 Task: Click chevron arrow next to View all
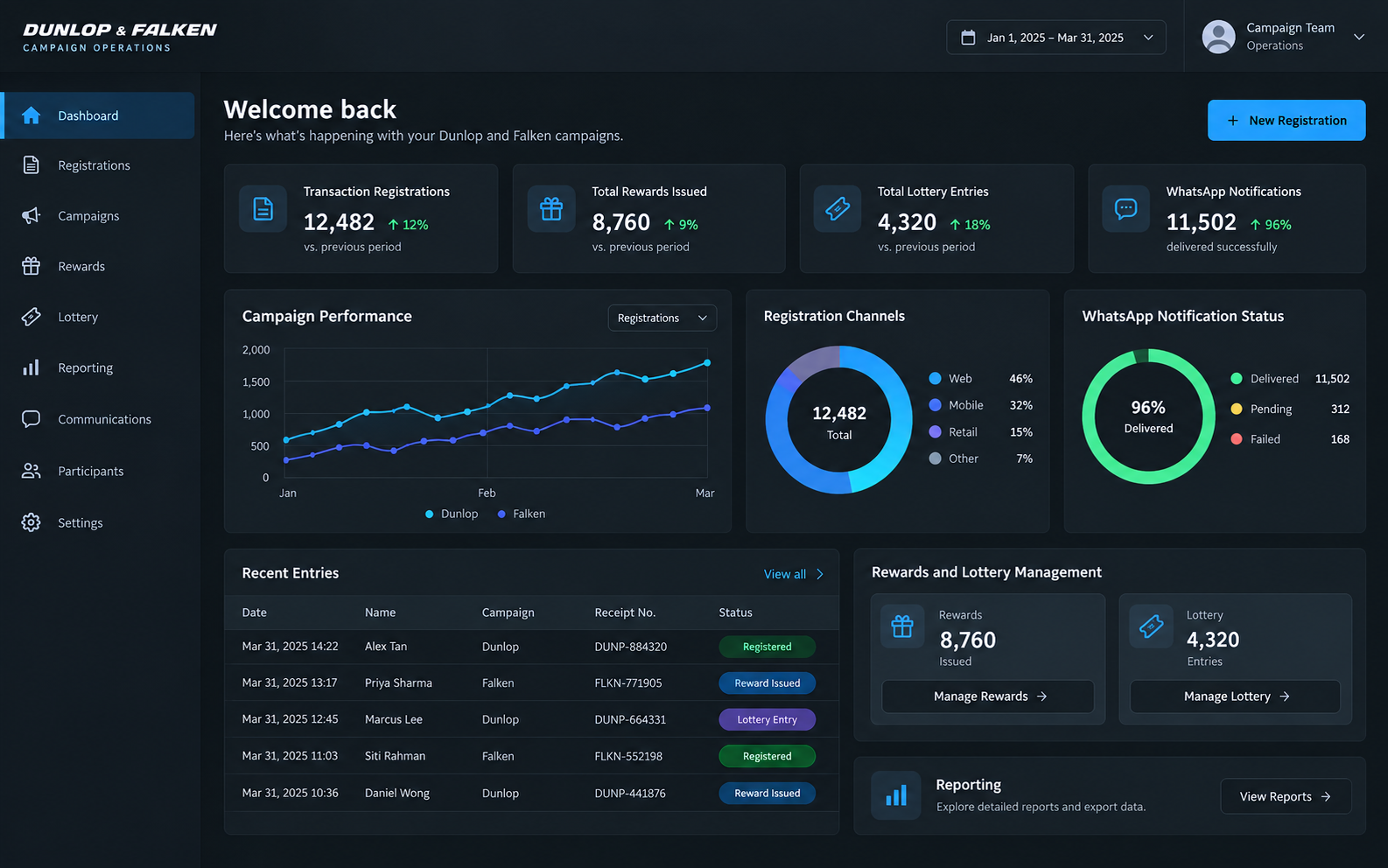click(820, 574)
